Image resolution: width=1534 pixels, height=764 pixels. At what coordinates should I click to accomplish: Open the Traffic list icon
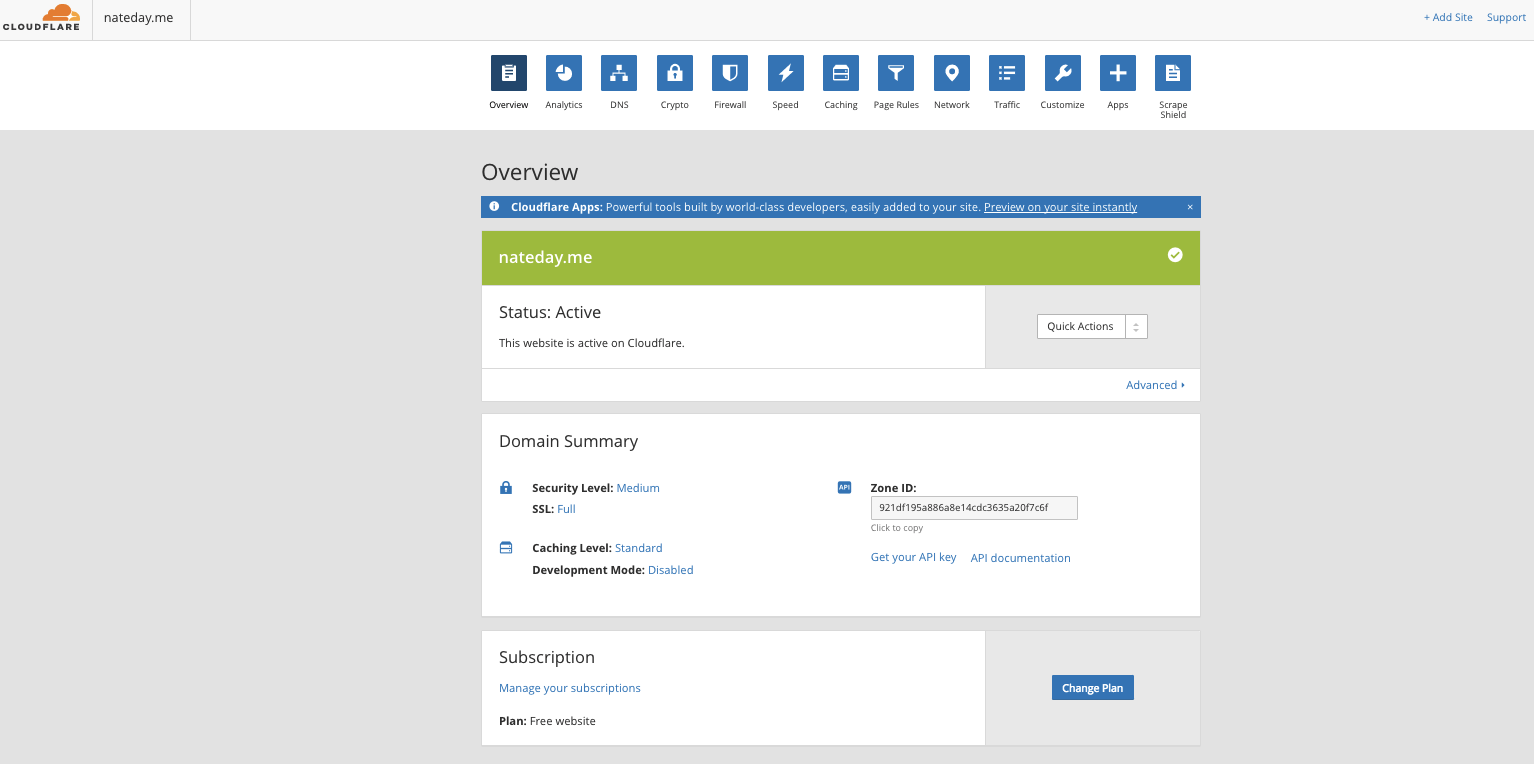click(x=1007, y=73)
